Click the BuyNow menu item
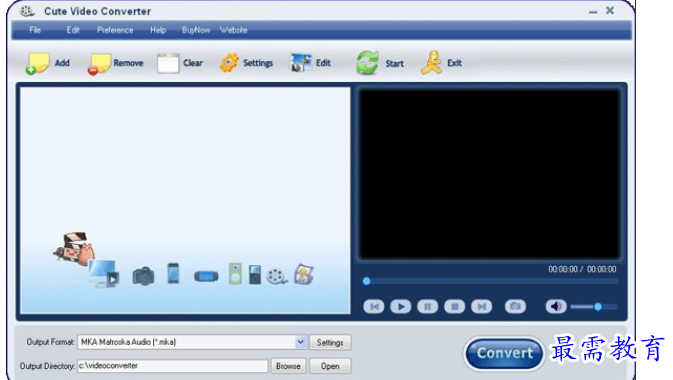 [196, 30]
